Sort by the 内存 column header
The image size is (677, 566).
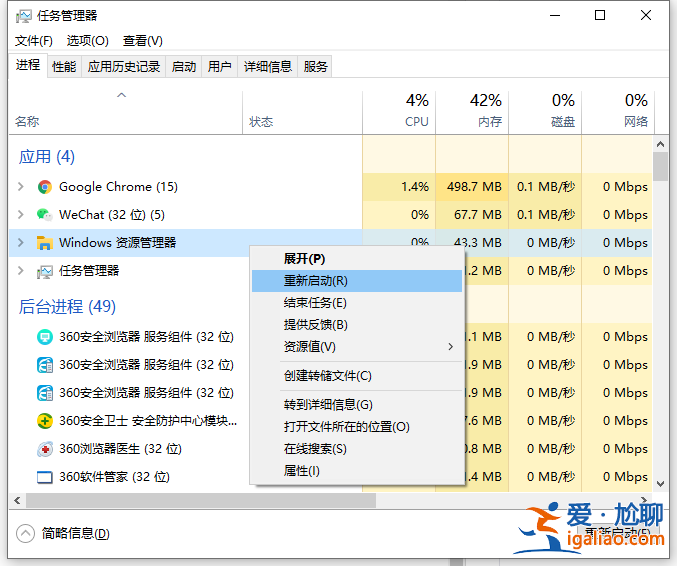(x=472, y=112)
